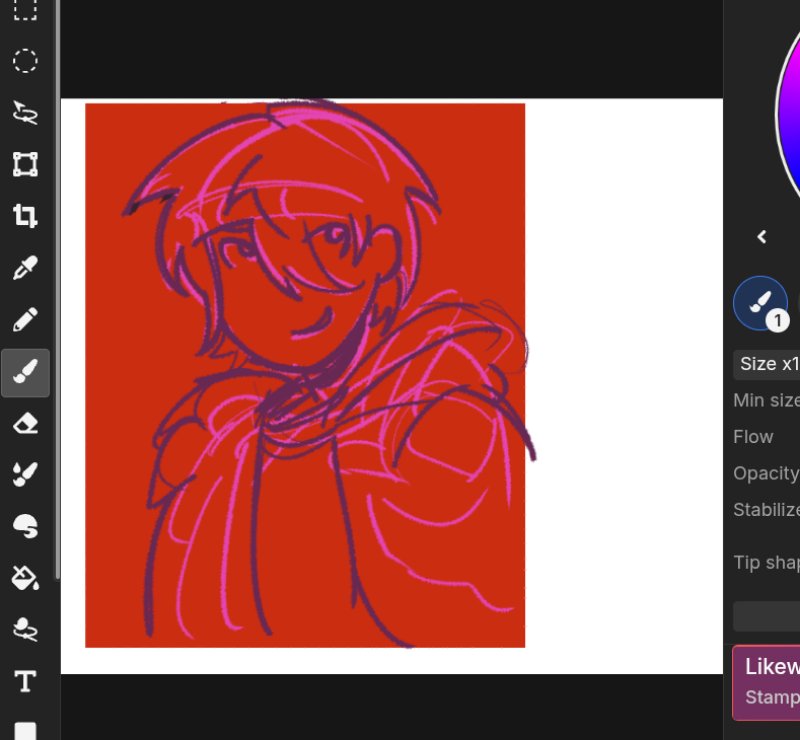Click the purple user card at bottom right
The width and height of the screenshot is (800, 740).
point(766,683)
